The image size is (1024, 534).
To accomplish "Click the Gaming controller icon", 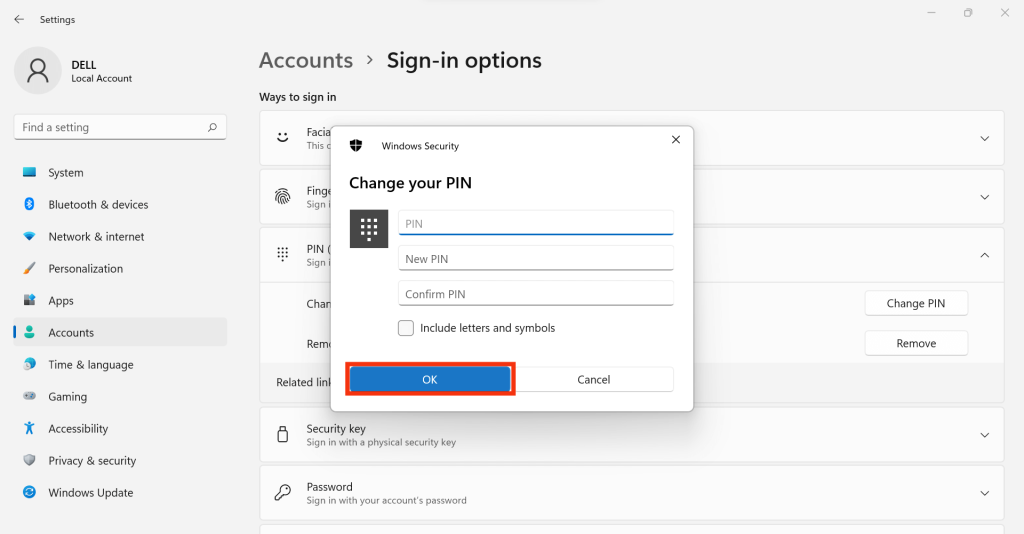I will click(29, 396).
